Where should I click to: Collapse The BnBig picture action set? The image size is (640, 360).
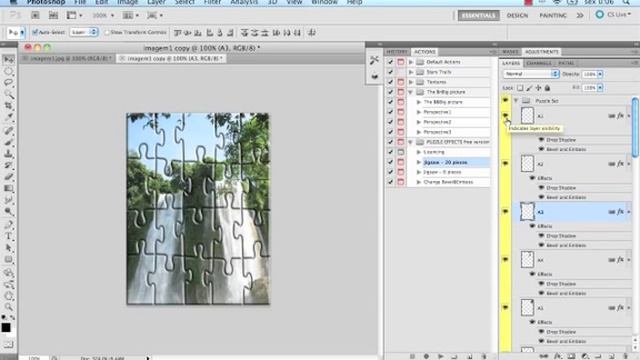point(411,92)
